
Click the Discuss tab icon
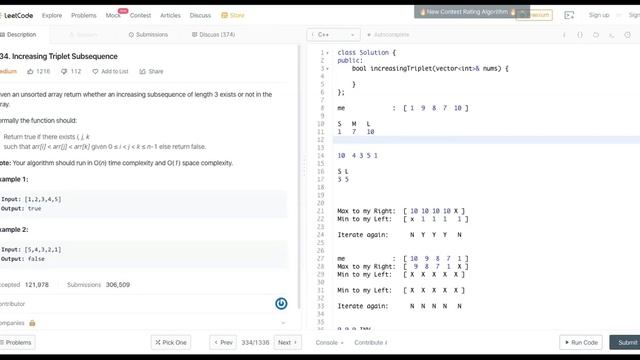tap(195, 35)
